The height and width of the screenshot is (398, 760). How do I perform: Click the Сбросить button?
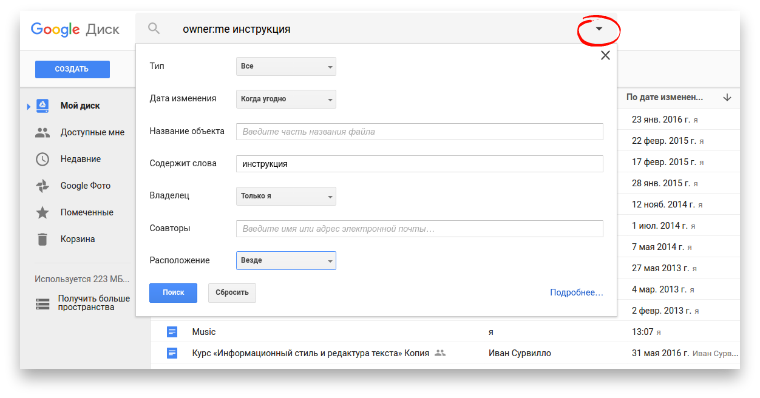coord(232,293)
